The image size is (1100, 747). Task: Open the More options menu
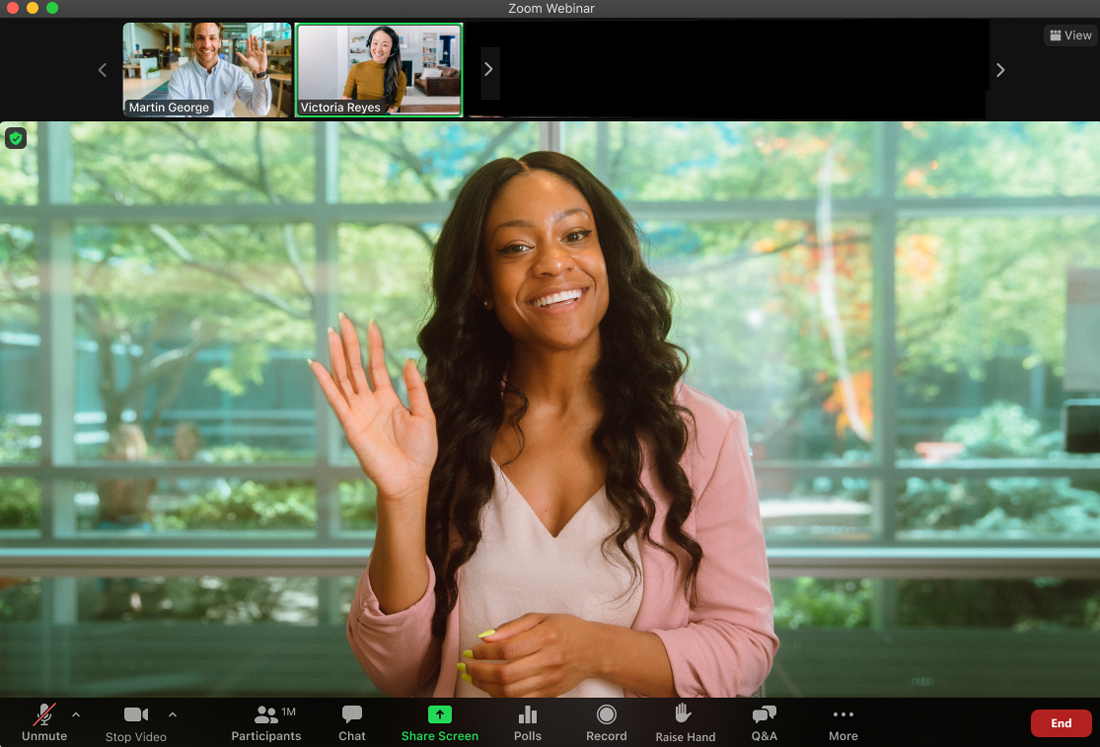(x=843, y=723)
